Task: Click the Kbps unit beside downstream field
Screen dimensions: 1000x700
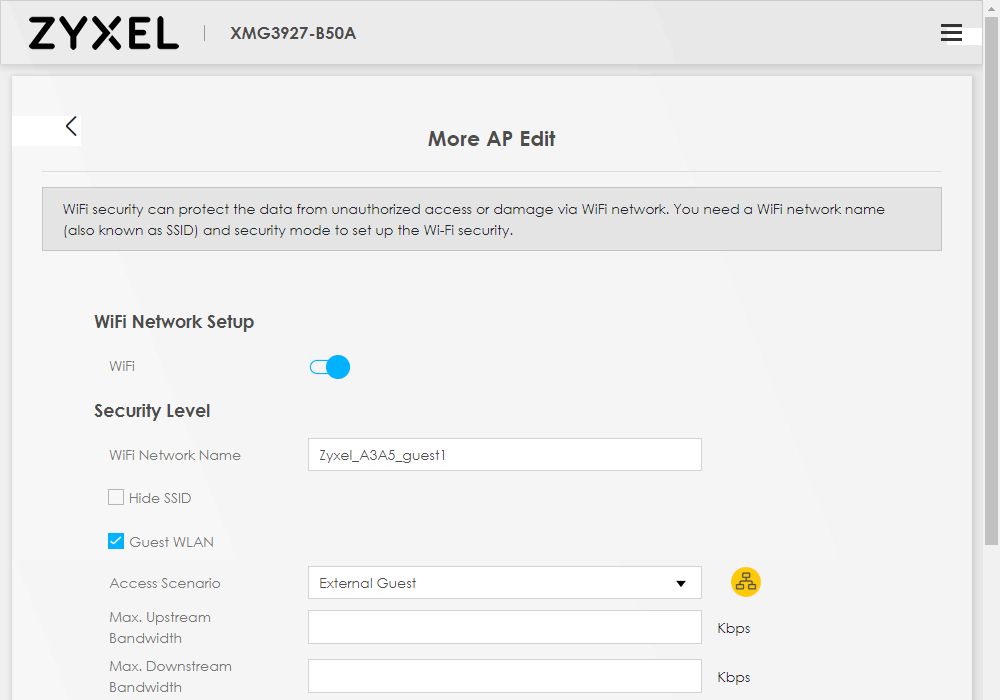Action: [733, 678]
